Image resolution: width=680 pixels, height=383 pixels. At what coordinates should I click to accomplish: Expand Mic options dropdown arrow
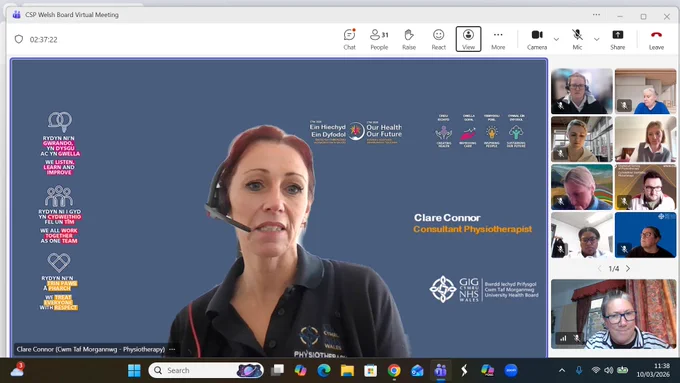click(597, 39)
